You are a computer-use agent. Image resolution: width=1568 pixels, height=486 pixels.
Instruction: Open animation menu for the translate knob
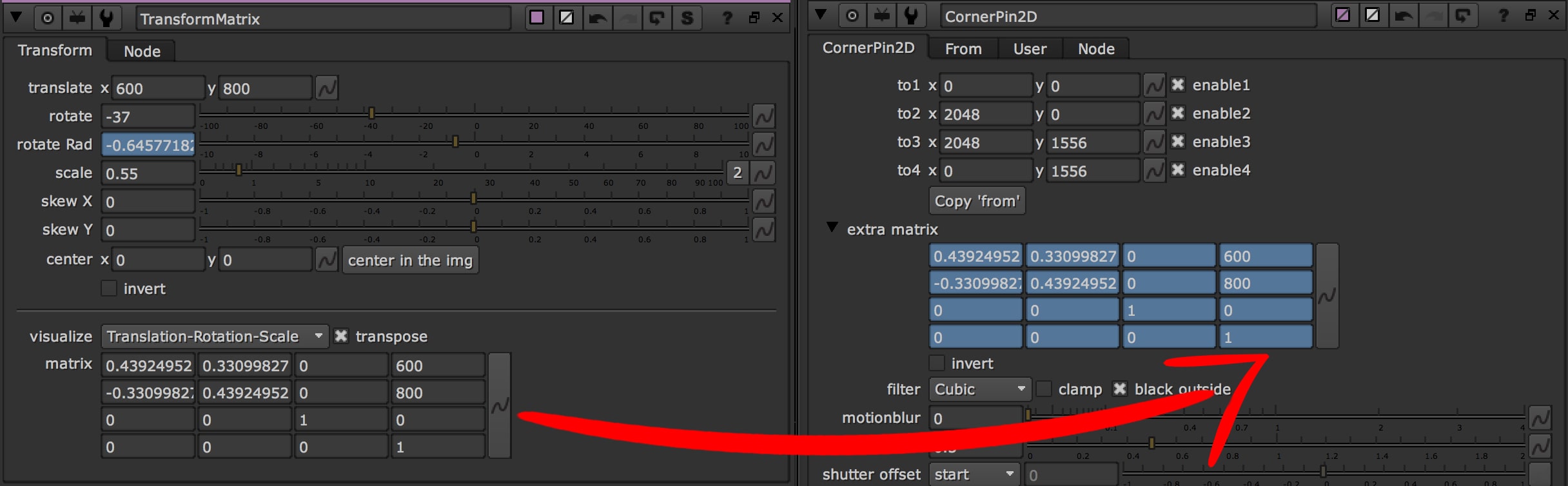327,88
